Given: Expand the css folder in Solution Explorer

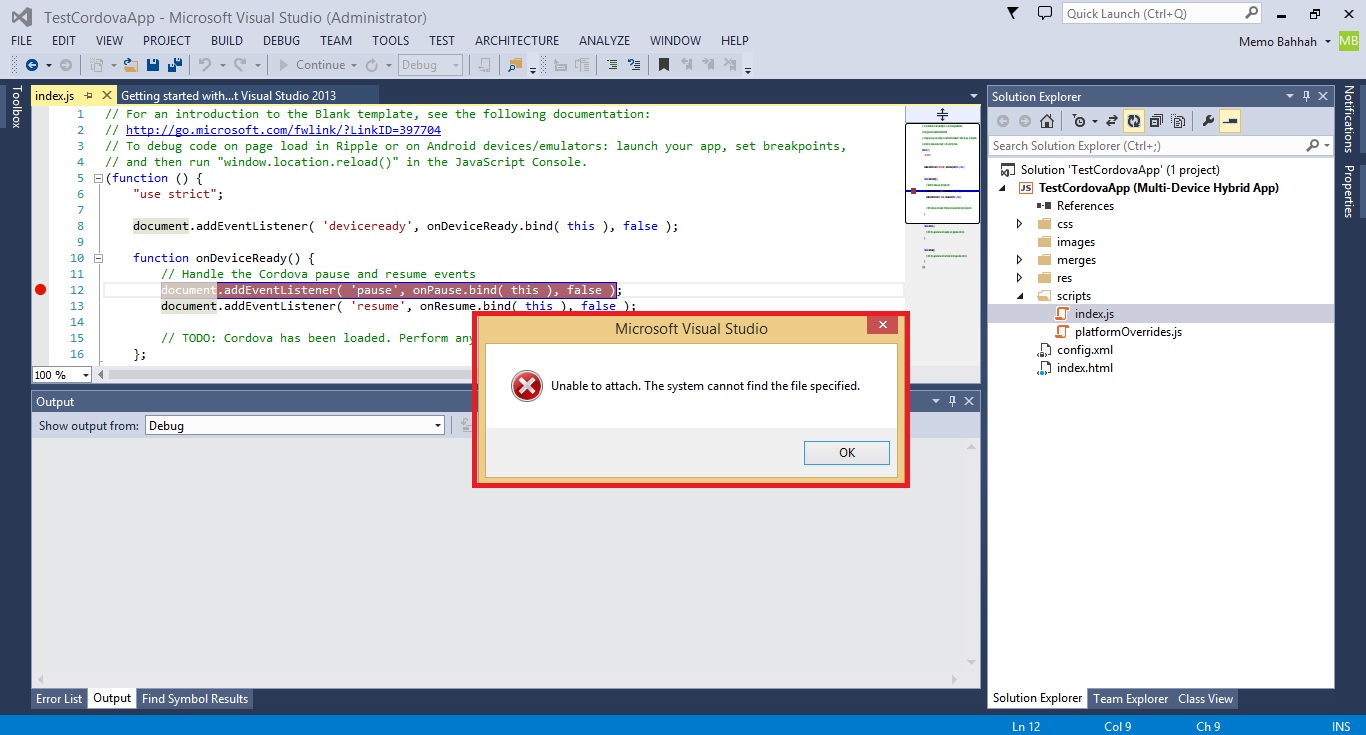Looking at the screenshot, I should click(x=1019, y=224).
